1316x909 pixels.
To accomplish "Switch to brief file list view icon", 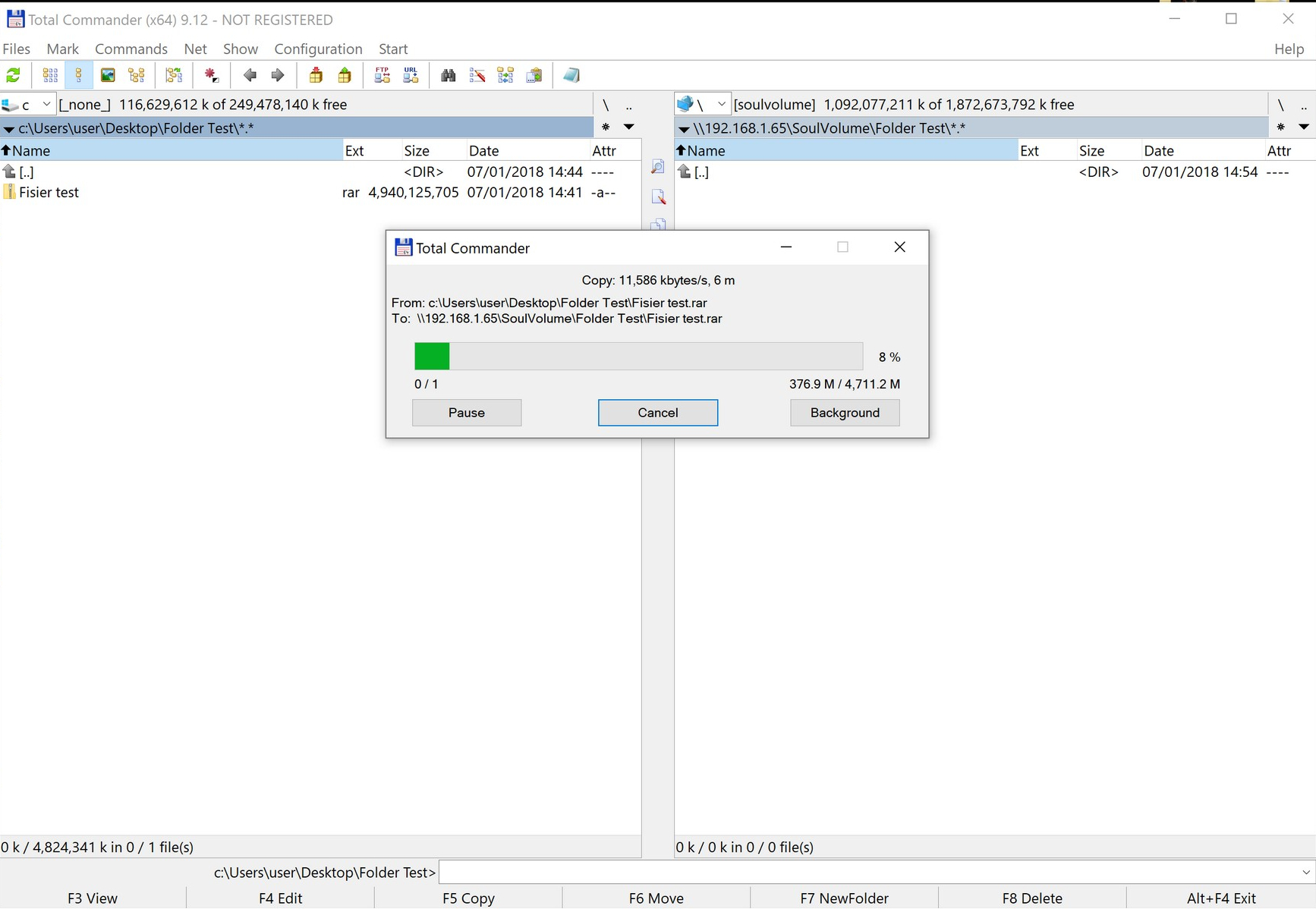I will pyautogui.click(x=50, y=75).
